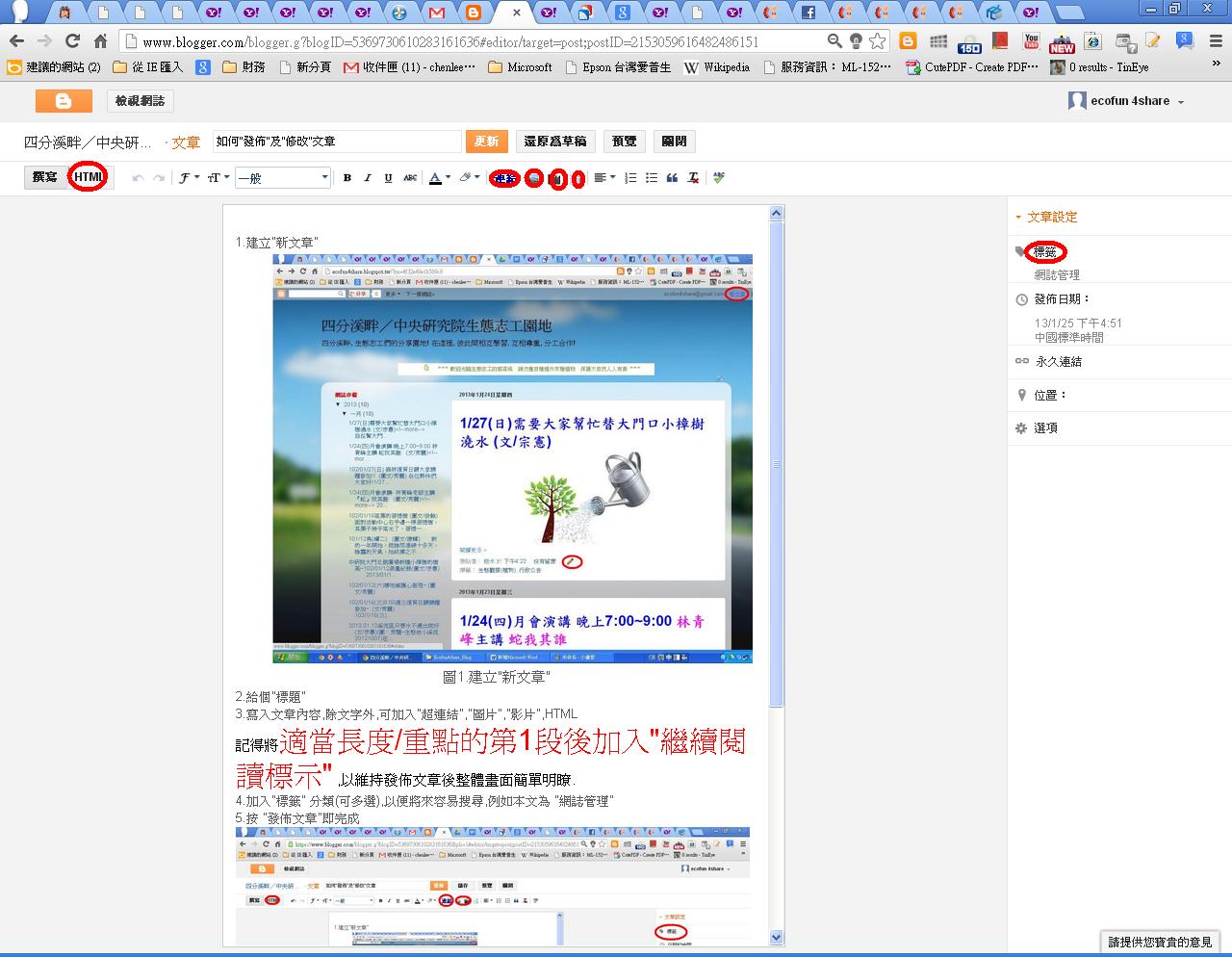1232x957 pixels.
Task: Open the text alignment dropdown
Action: [604, 178]
